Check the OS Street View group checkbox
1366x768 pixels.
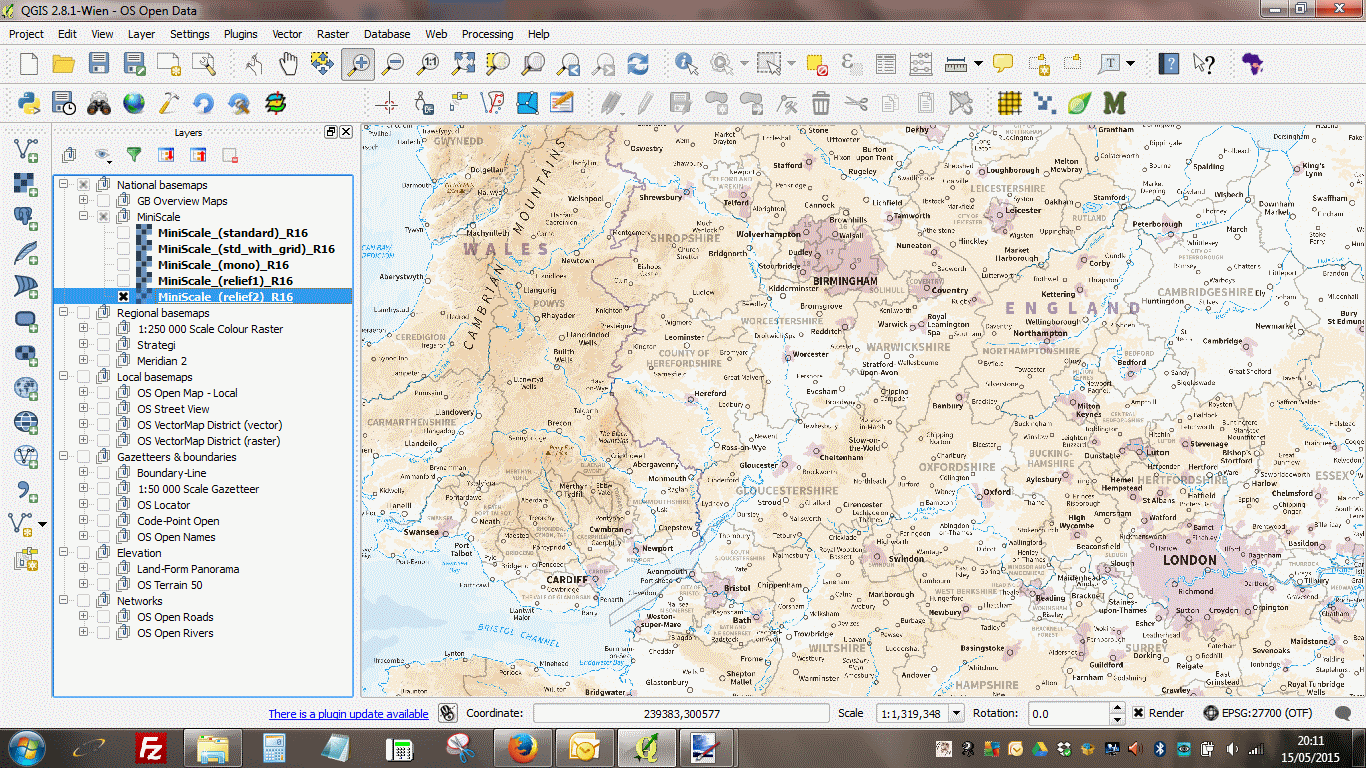(103, 409)
